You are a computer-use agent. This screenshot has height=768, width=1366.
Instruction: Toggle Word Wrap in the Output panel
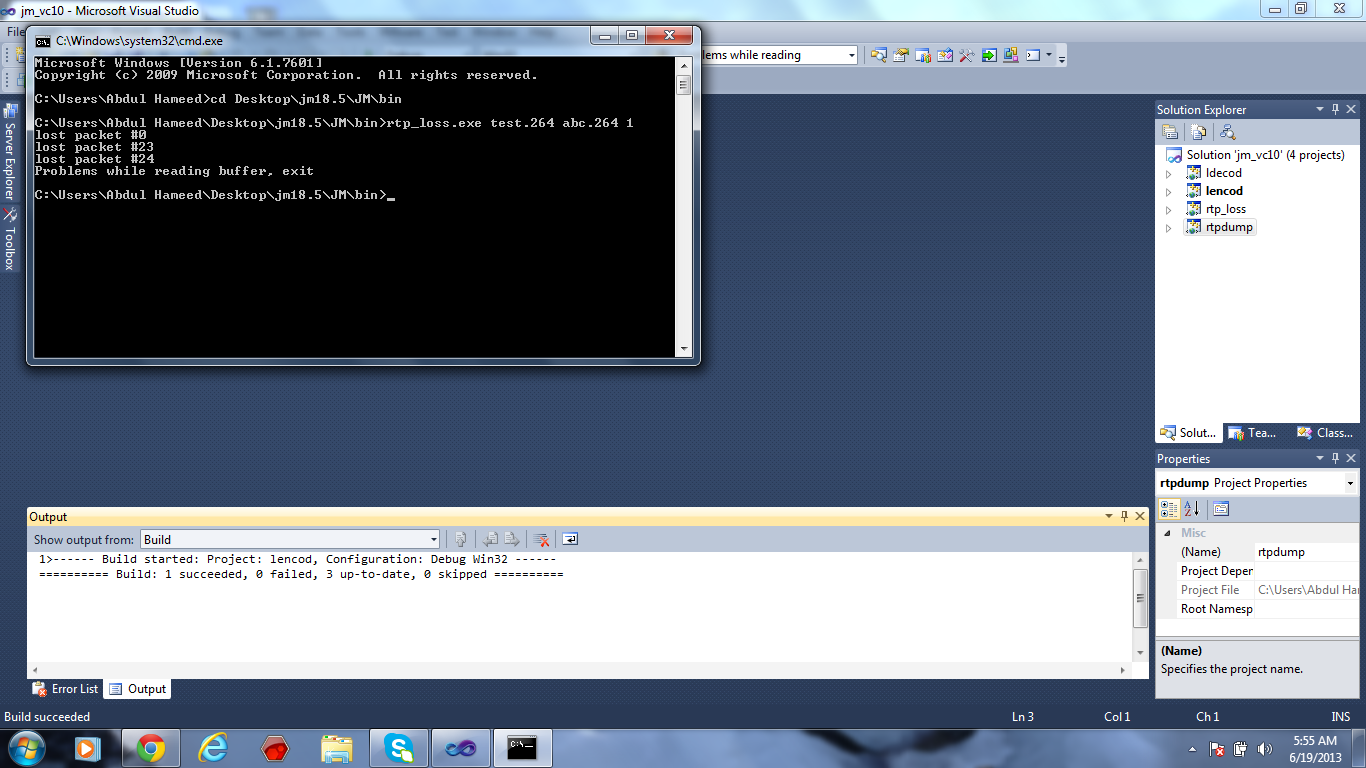point(570,539)
